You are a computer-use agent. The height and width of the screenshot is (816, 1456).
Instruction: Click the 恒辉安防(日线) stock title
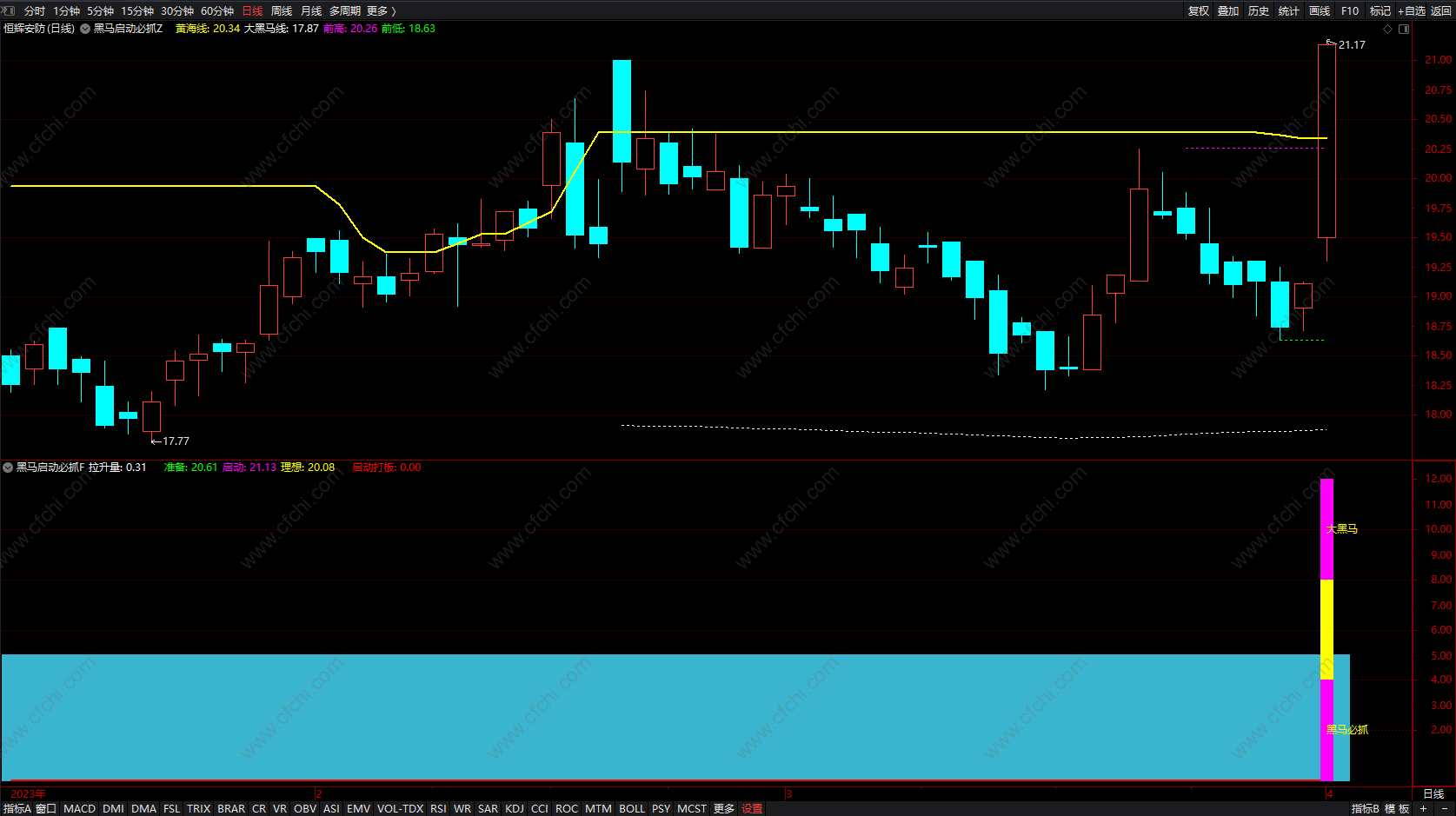tap(39, 29)
